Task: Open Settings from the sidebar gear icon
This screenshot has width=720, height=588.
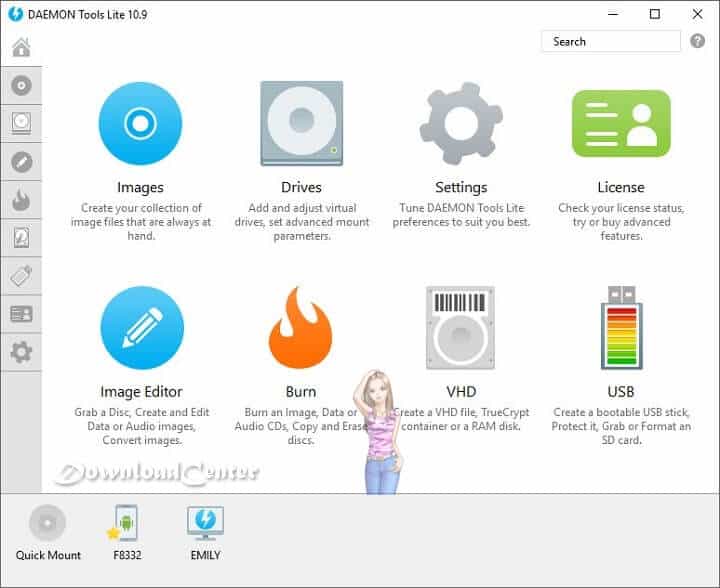Action: (x=22, y=353)
